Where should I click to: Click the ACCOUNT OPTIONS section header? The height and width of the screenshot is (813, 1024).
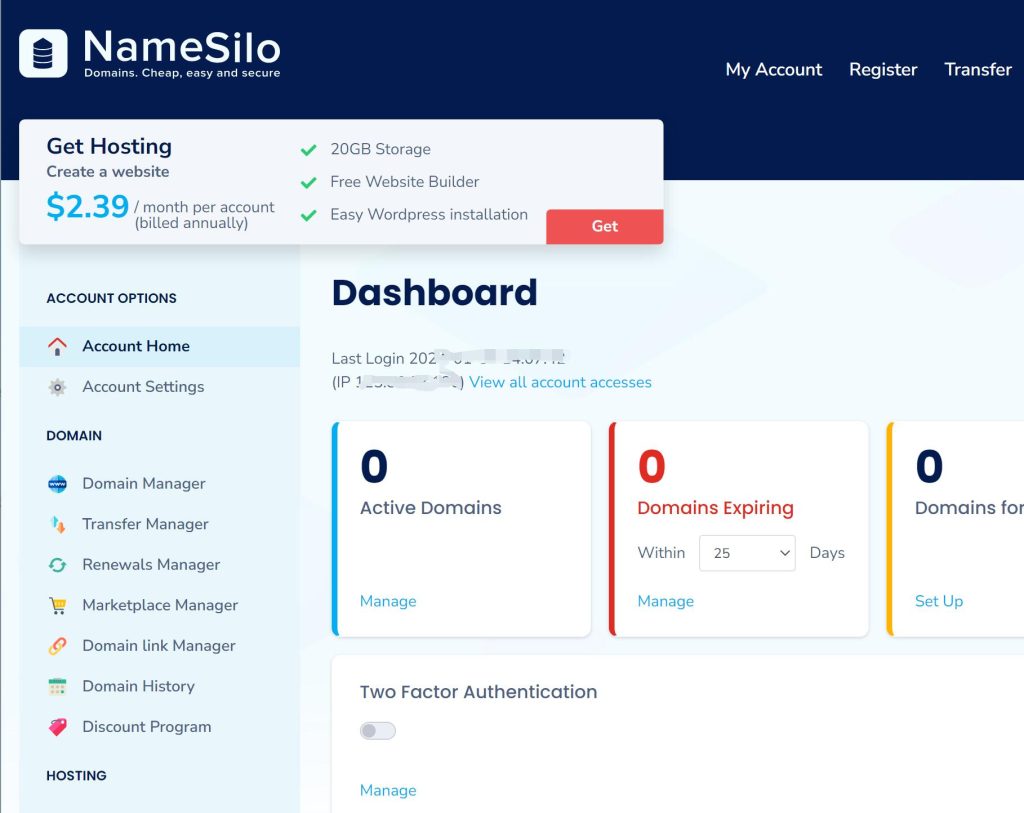[x=112, y=298]
